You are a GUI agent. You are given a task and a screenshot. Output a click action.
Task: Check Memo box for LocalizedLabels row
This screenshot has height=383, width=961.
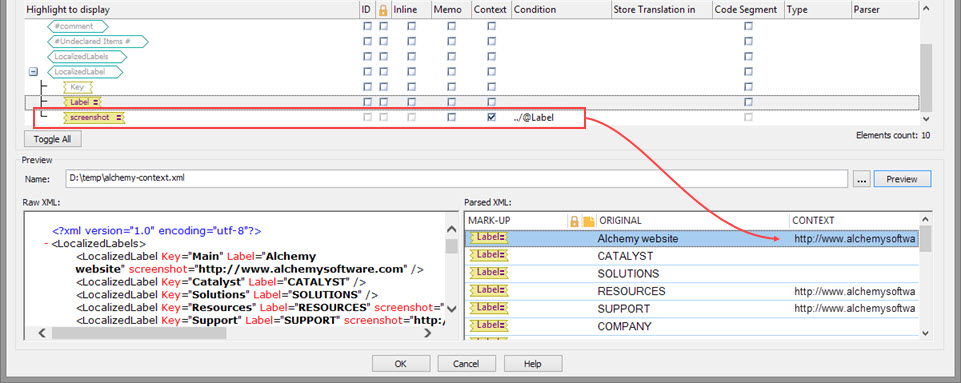point(452,56)
